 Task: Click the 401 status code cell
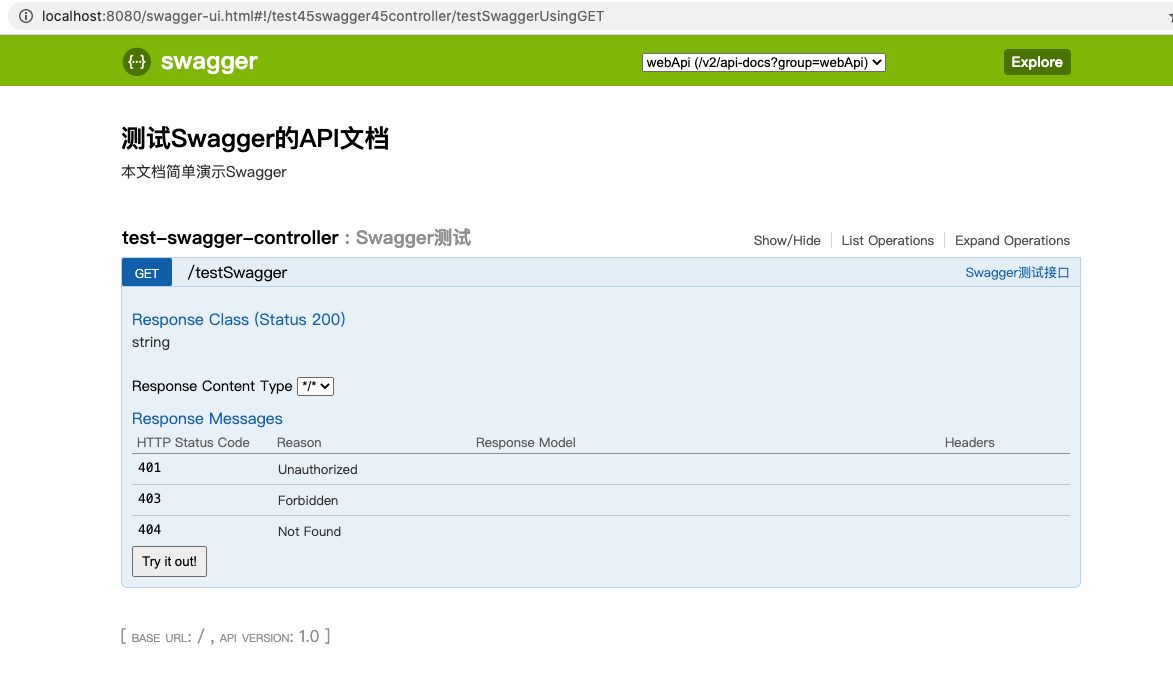(x=150, y=468)
